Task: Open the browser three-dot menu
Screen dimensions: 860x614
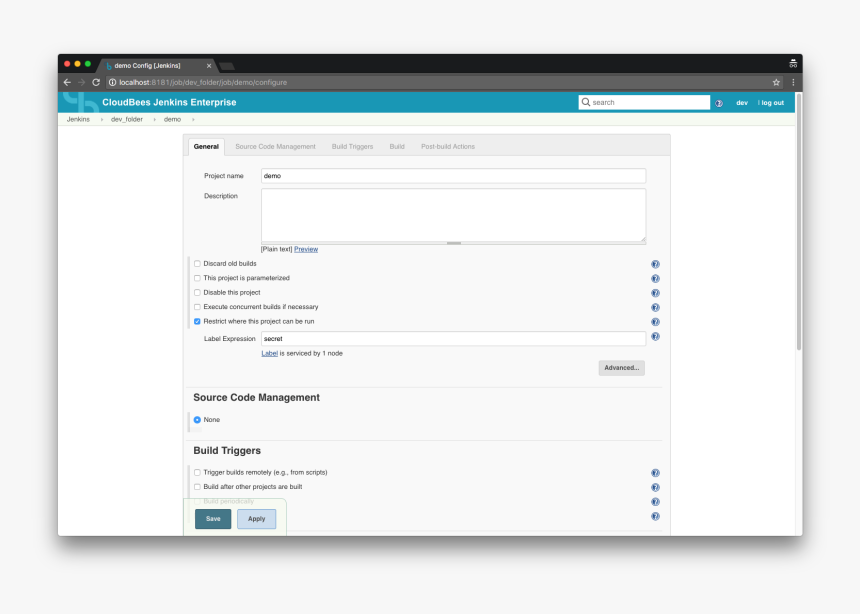Action: coord(793,82)
